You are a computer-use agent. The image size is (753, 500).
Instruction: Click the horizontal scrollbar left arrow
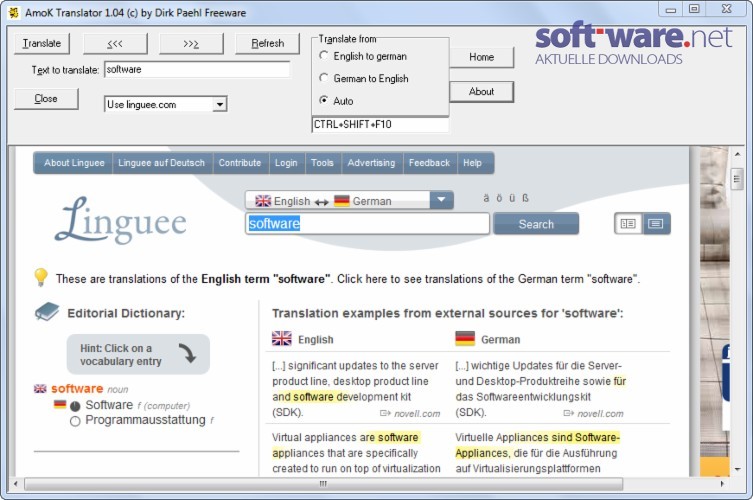(x=16, y=484)
